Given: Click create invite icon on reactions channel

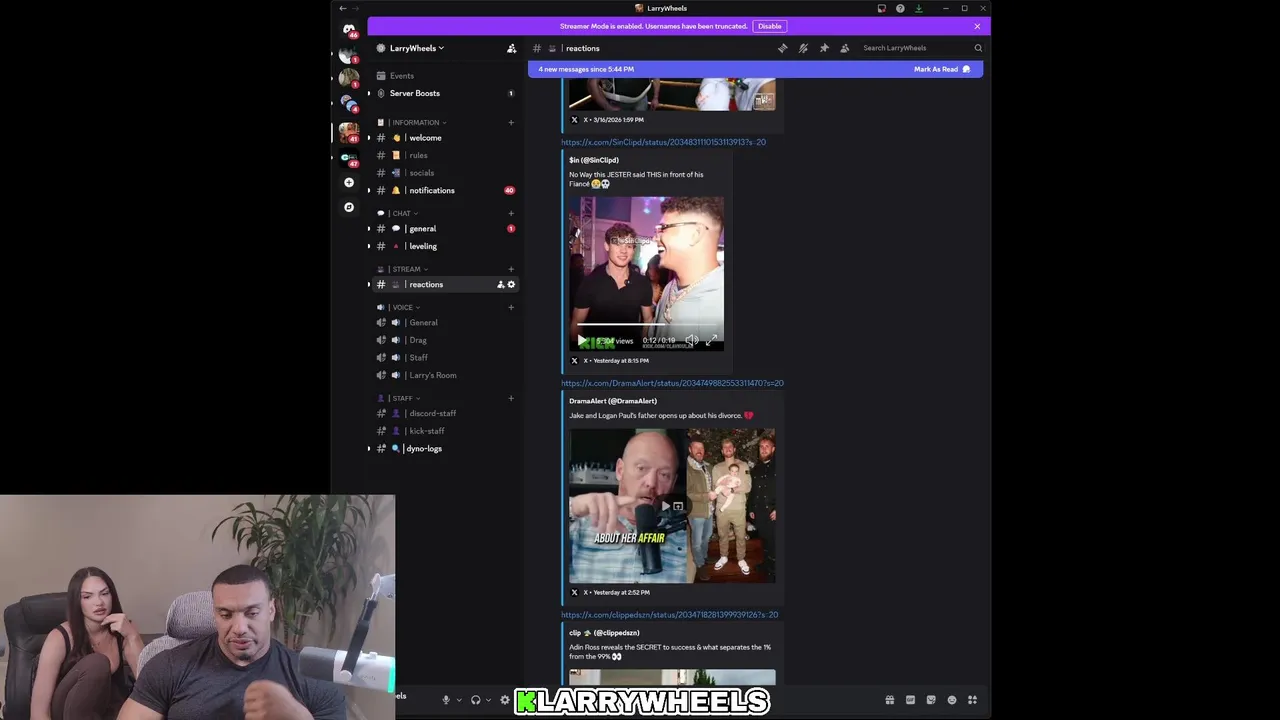Looking at the screenshot, I should [x=501, y=284].
